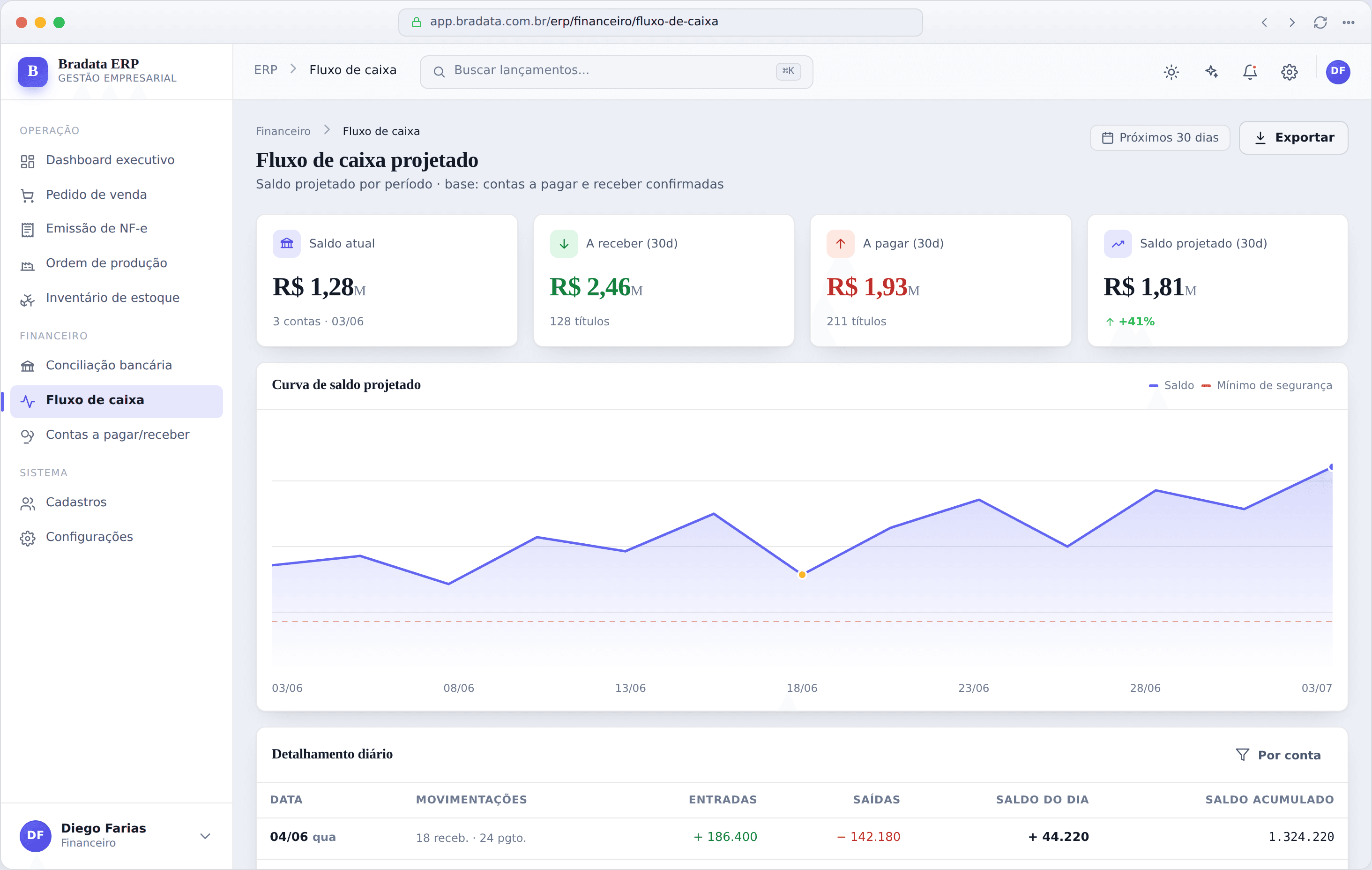Toggle light/dark theme sun icon
Viewport: 1372px width, 870px height.
[x=1171, y=72]
